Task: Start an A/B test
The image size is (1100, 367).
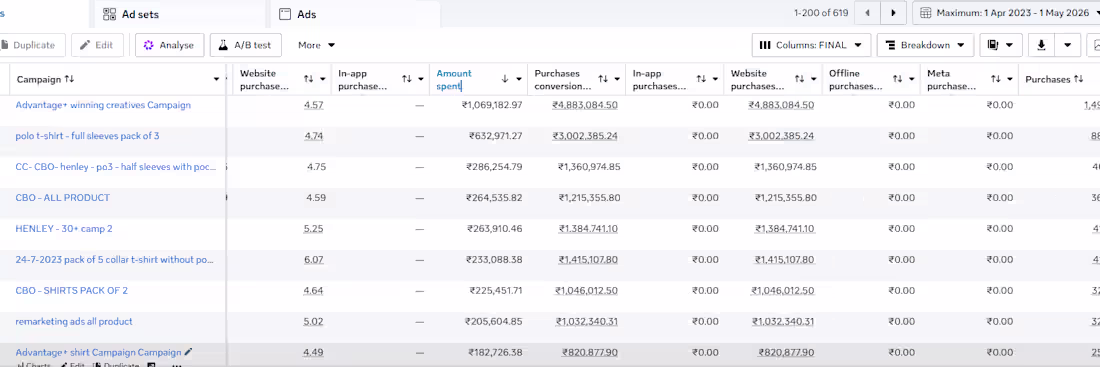Action: point(246,45)
